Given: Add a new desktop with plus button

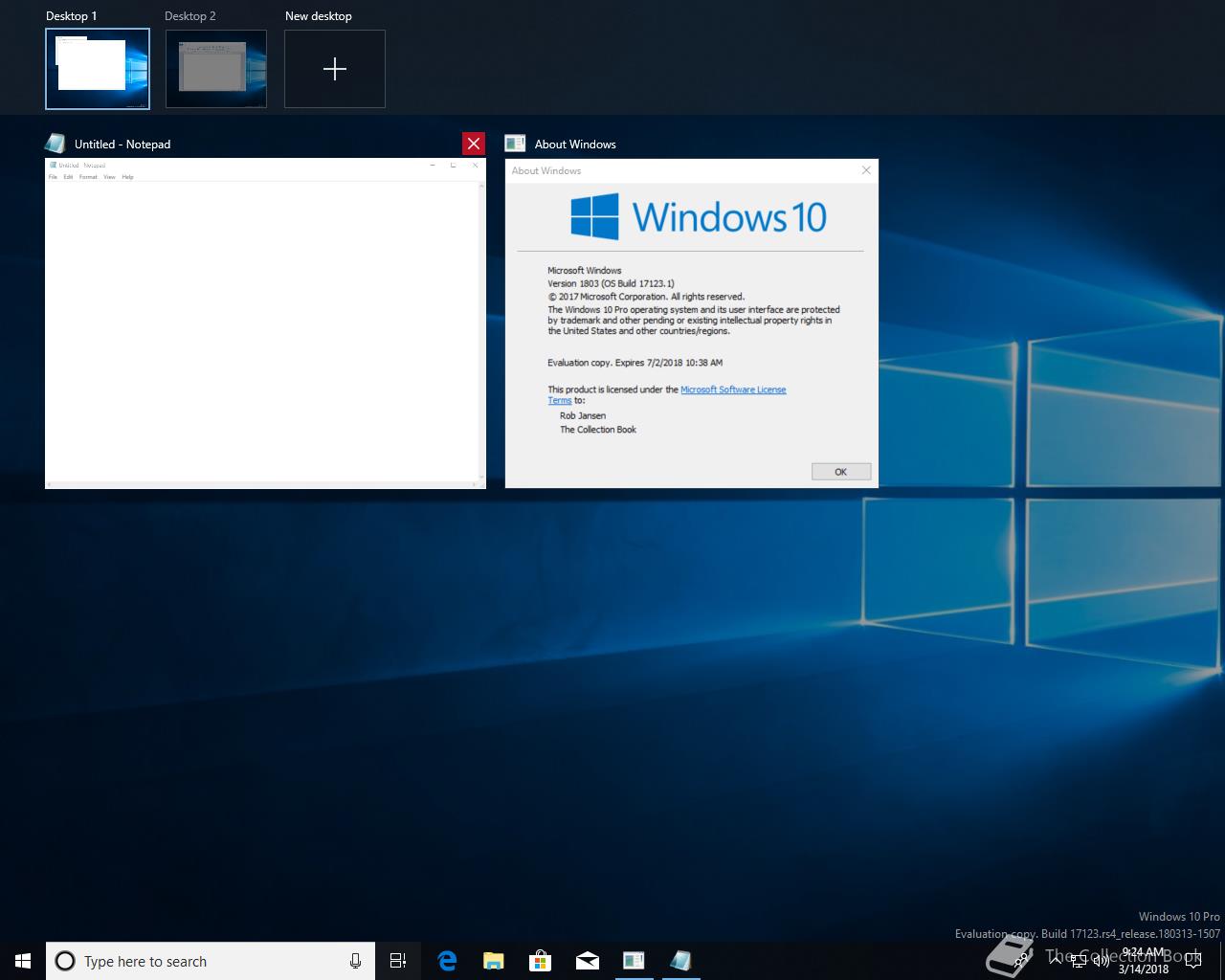Looking at the screenshot, I should (x=335, y=69).
